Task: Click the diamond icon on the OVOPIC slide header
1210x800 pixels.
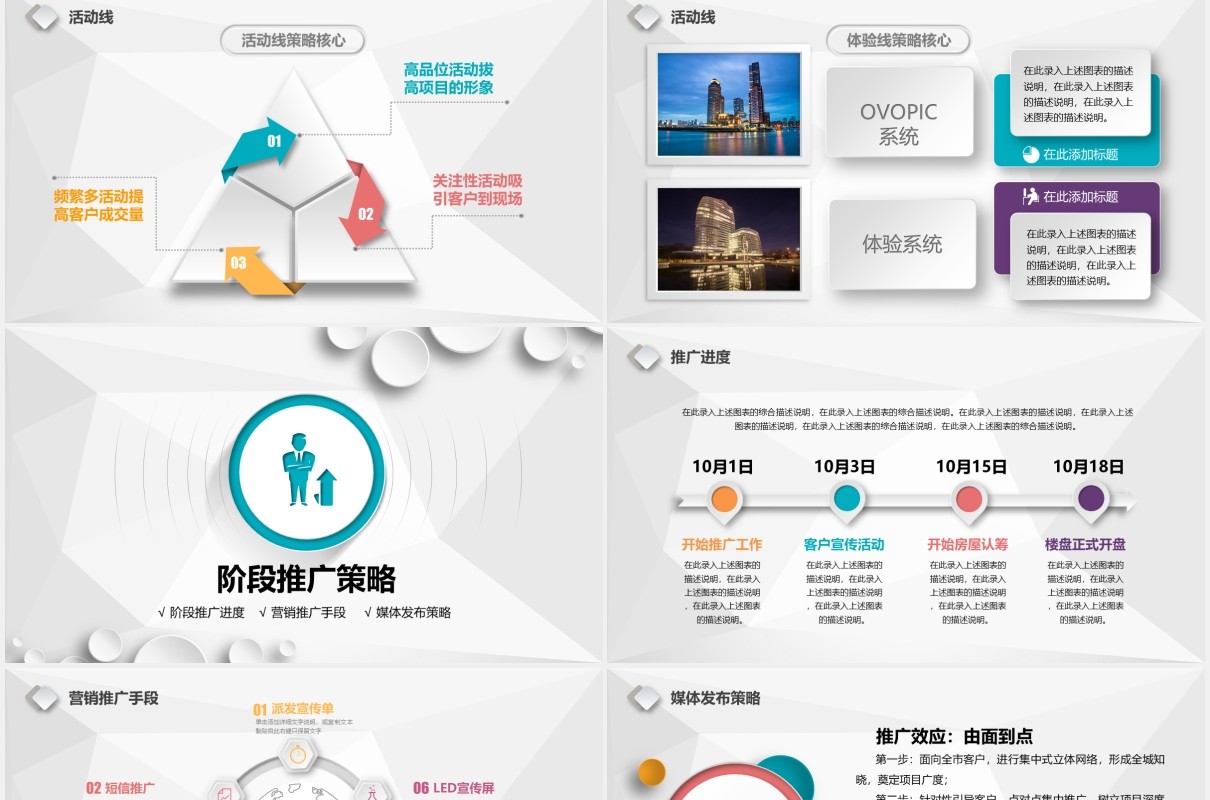Action: click(644, 17)
